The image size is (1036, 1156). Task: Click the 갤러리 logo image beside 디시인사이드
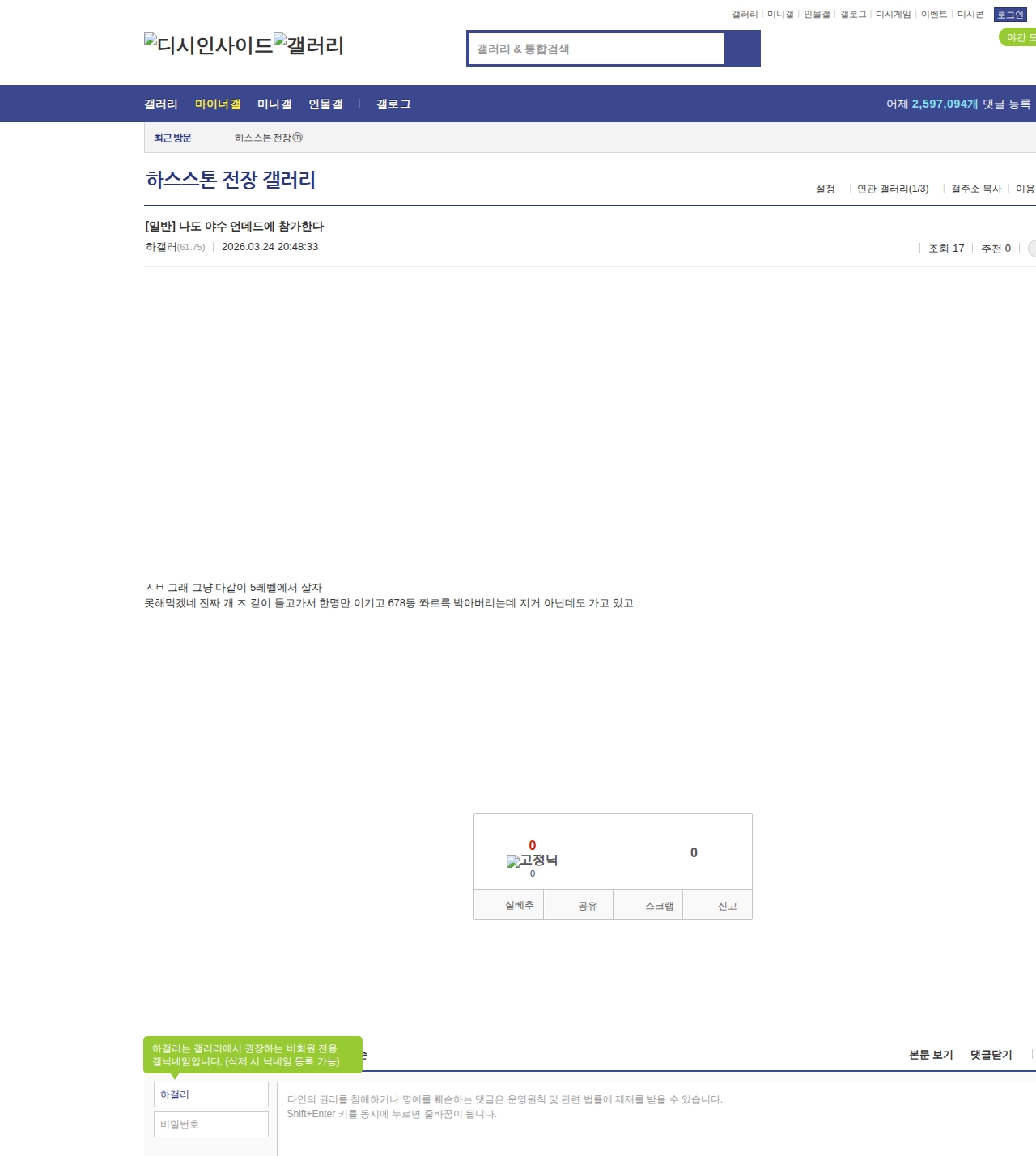309,45
